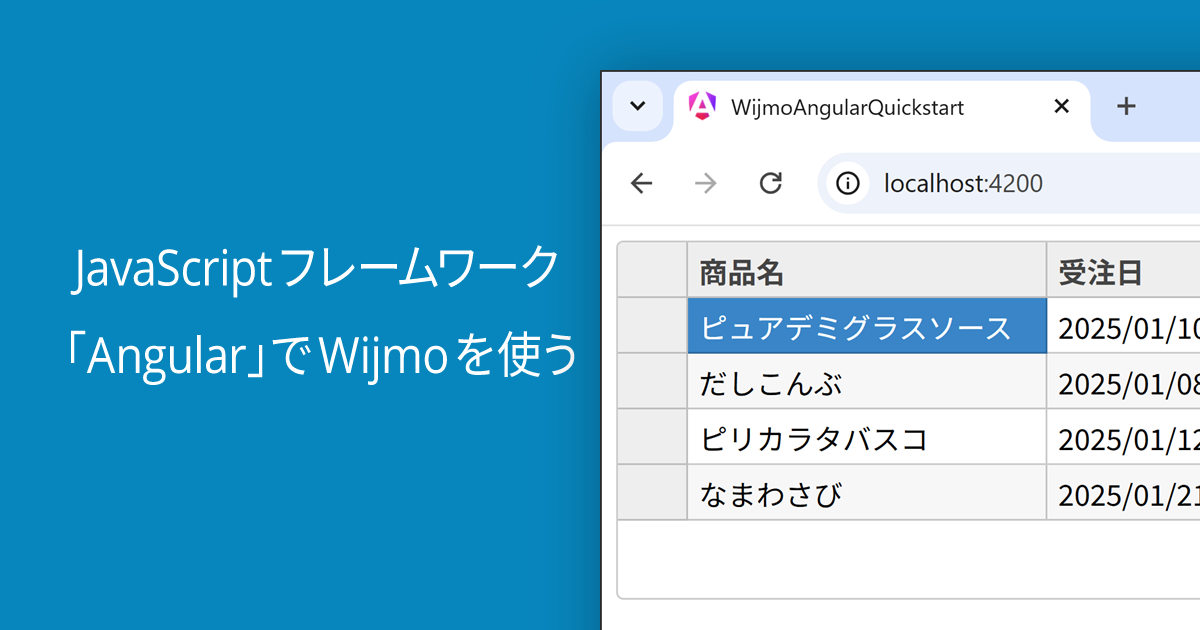Select the date cell in ピリカラタバスコ row
1200x630 pixels.
pos(1124,438)
